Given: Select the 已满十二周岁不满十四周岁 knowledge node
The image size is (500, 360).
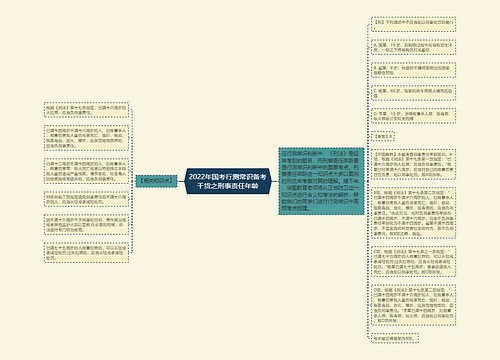Looking at the screenshot, I should coord(86,171).
